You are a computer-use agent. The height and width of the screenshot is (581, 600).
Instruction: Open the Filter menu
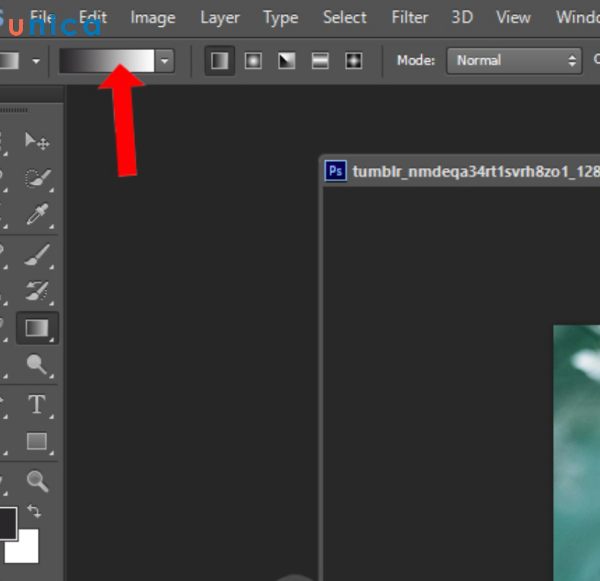[x=409, y=18]
